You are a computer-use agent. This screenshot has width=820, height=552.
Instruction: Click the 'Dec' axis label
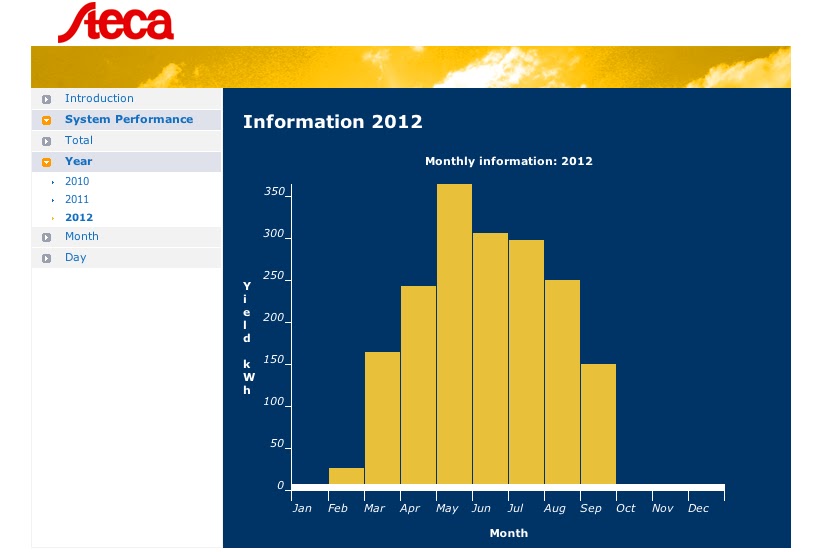(698, 508)
